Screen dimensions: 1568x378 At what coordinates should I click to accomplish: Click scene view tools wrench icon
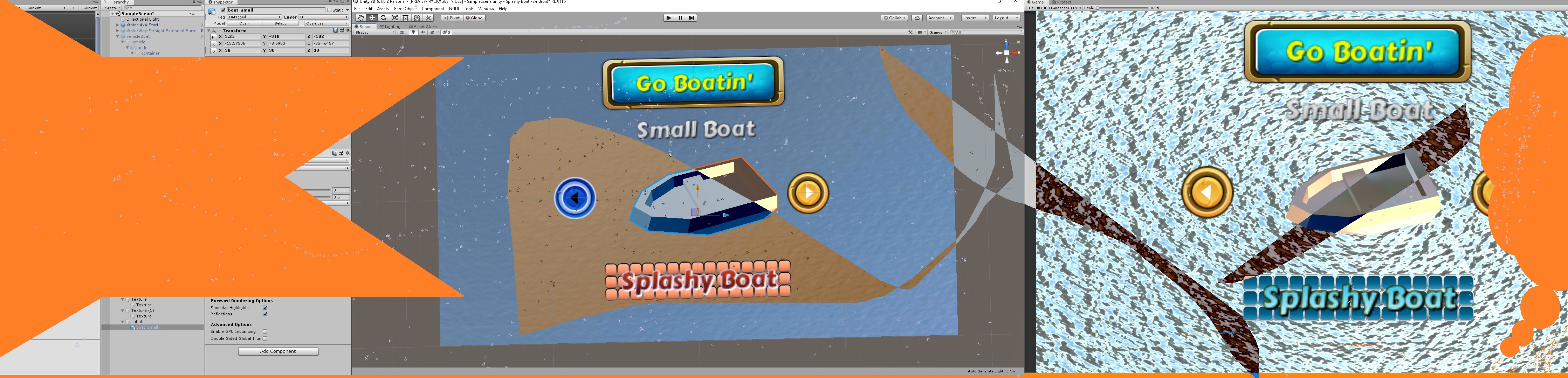tap(910, 32)
